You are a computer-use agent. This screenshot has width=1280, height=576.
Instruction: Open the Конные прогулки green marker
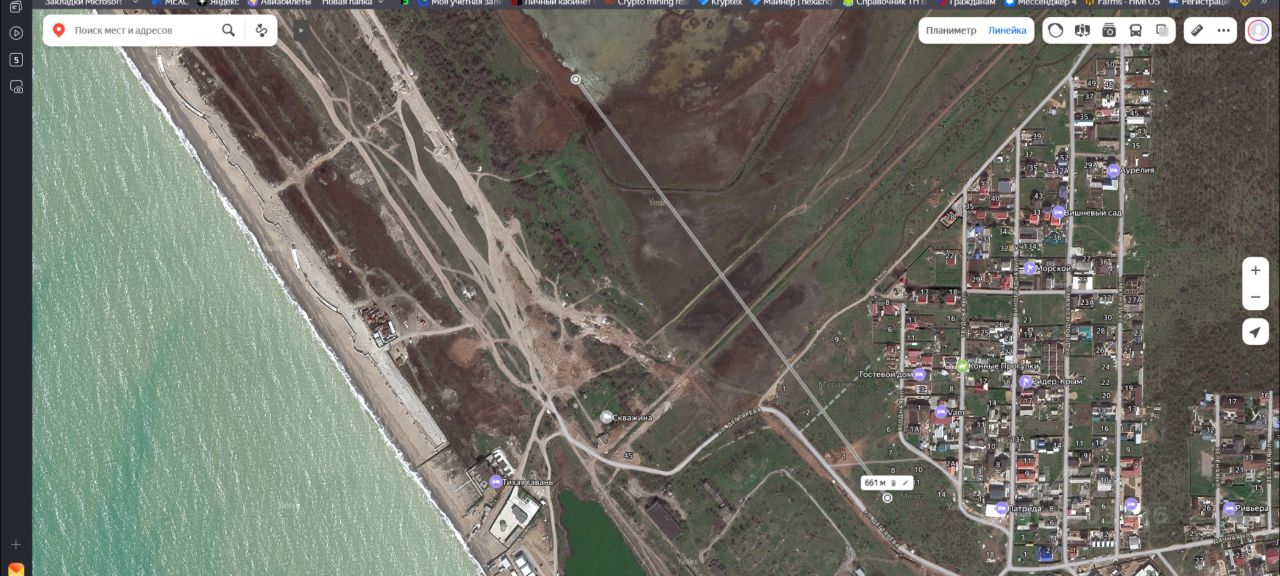click(962, 366)
